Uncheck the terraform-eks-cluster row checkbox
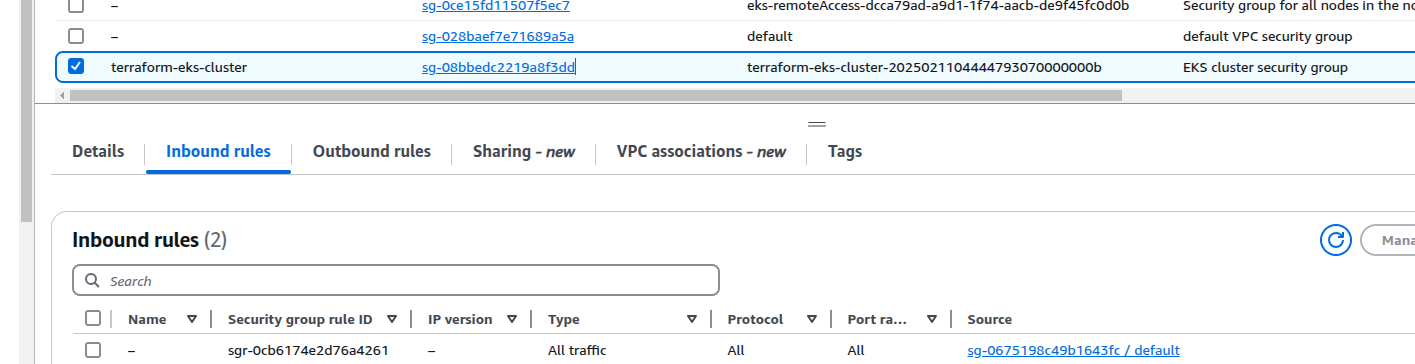Screen dimensions: 1415x364 click(x=76, y=67)
